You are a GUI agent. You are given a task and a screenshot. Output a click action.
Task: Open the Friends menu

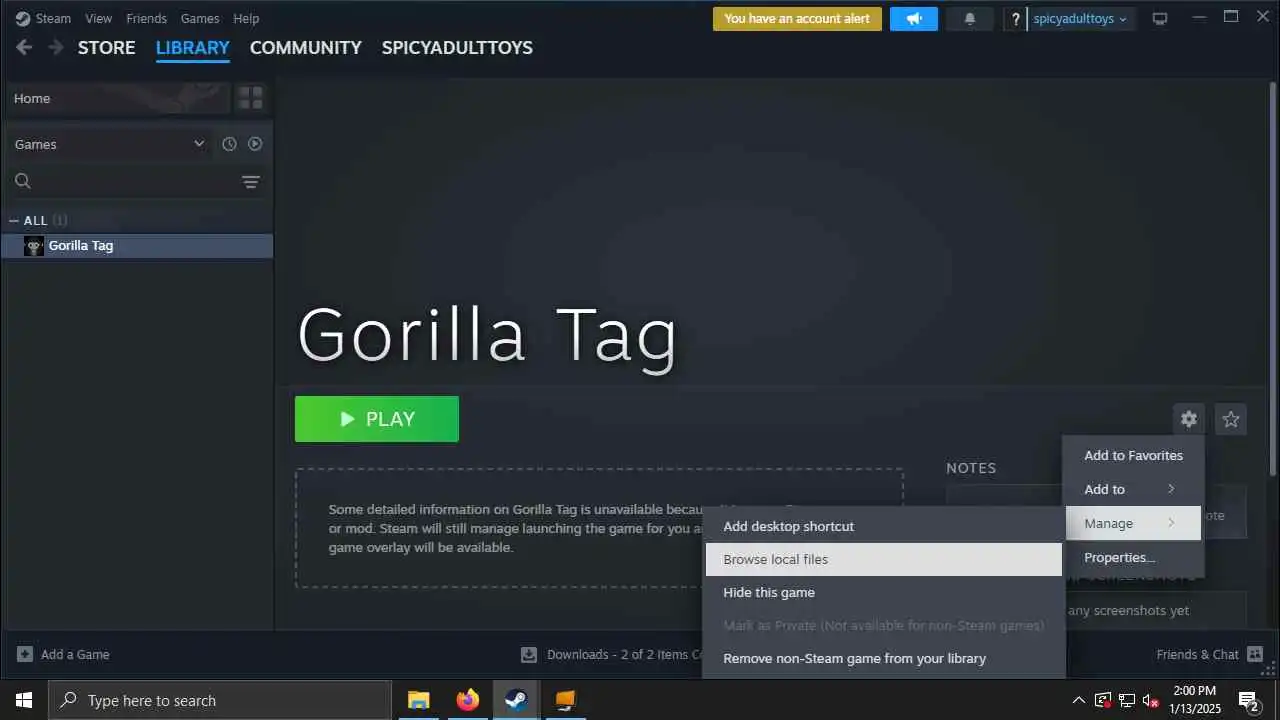(146, 18)
